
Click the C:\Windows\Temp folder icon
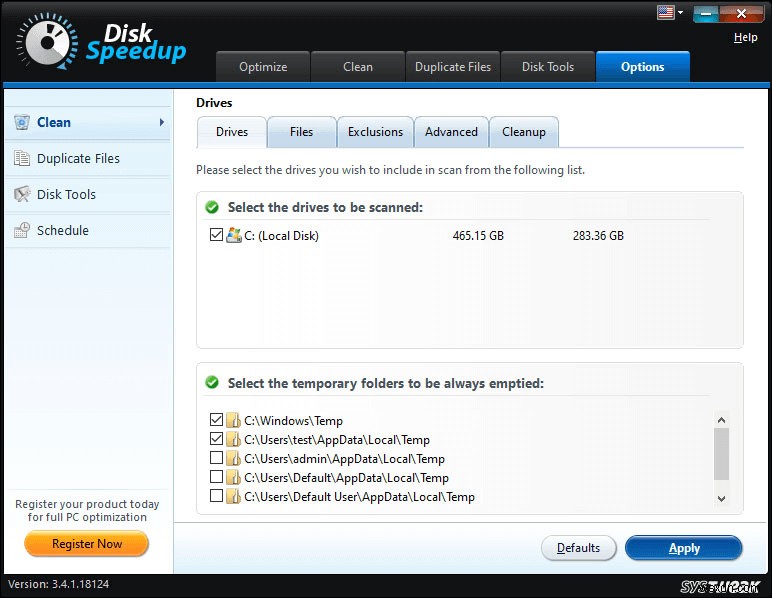coord(233,420)
